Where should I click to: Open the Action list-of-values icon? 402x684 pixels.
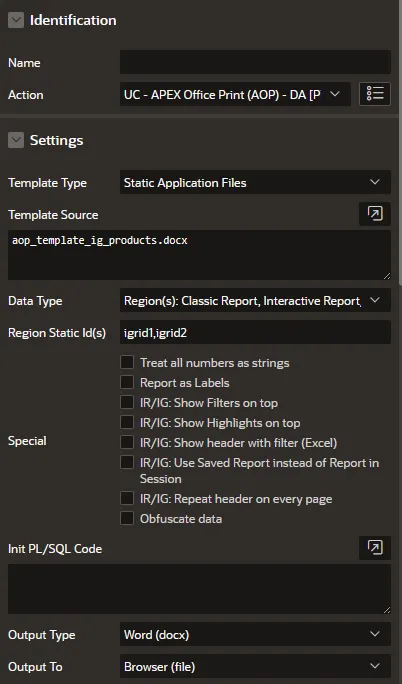(x=375, y=94)
